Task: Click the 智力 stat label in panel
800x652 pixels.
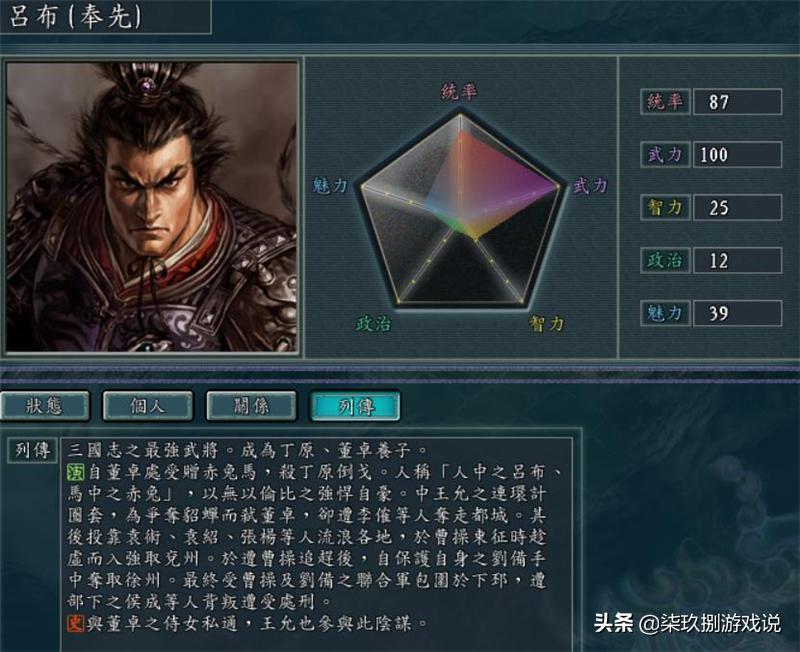Action: tap(665, 207)
